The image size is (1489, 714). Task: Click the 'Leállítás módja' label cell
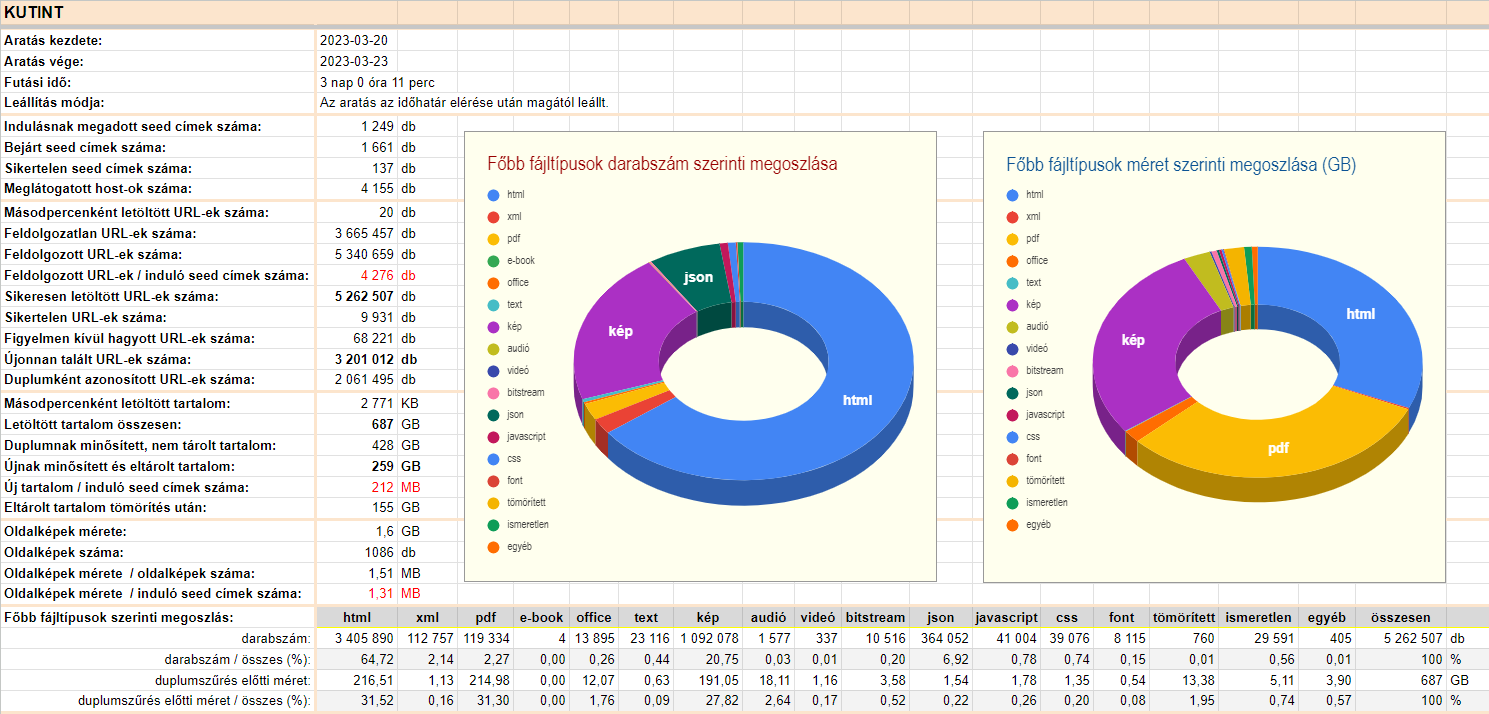pos(55,103)
